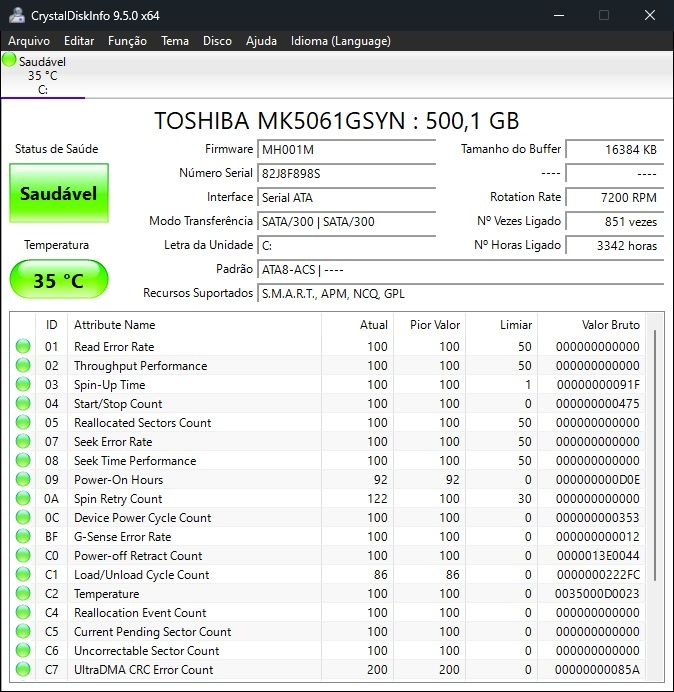Click status orb for Spin-Up Time
Screen dimensions: 674x692
23,384
